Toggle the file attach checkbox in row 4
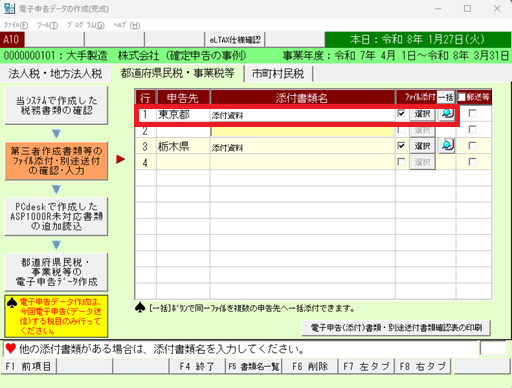Image resolution: width=512 pixels, height=388 pixels. click(x=401, y=162)
